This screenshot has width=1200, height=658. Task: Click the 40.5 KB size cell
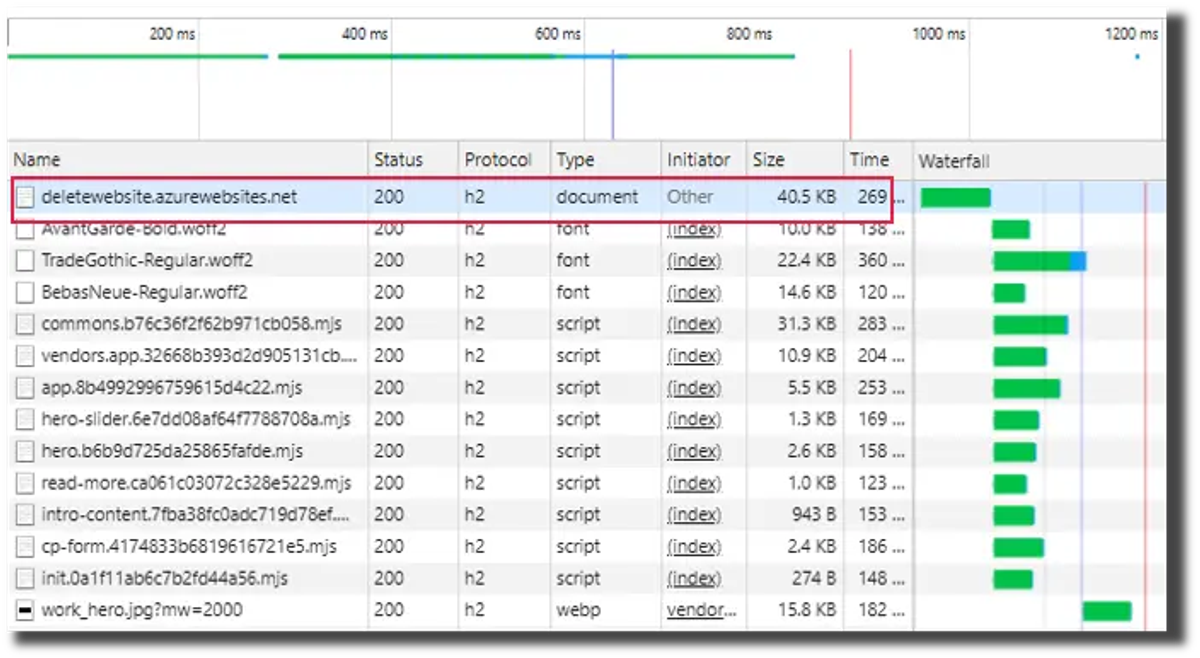tap(806, 197)
